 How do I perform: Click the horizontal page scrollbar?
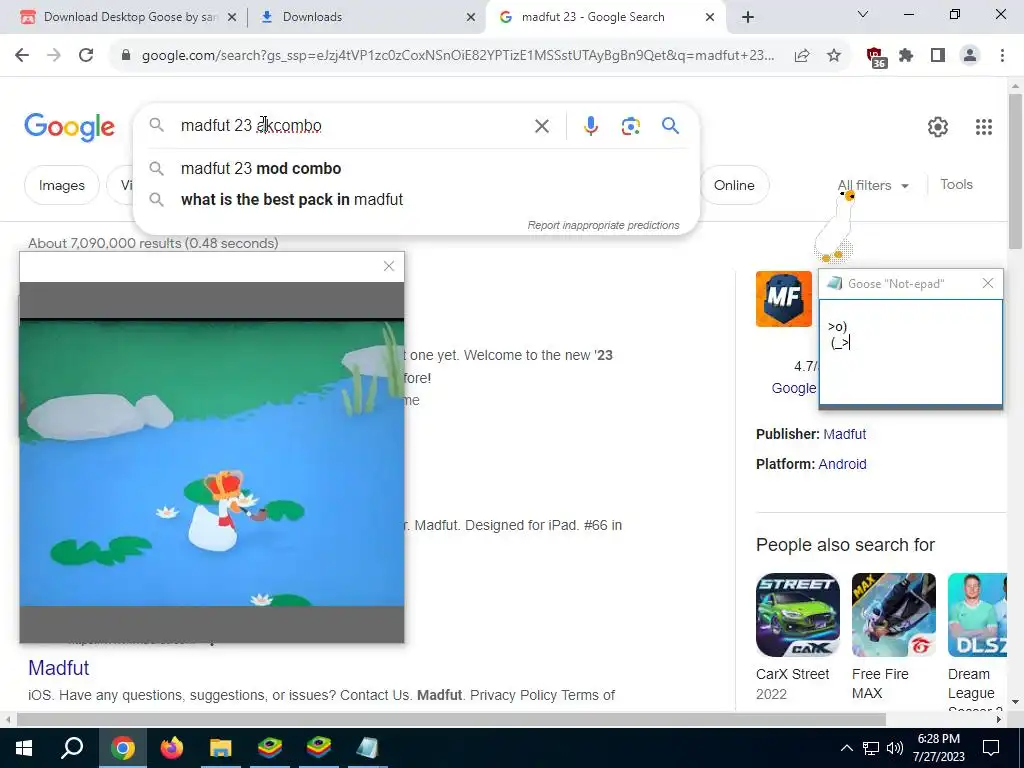(451, 719)
